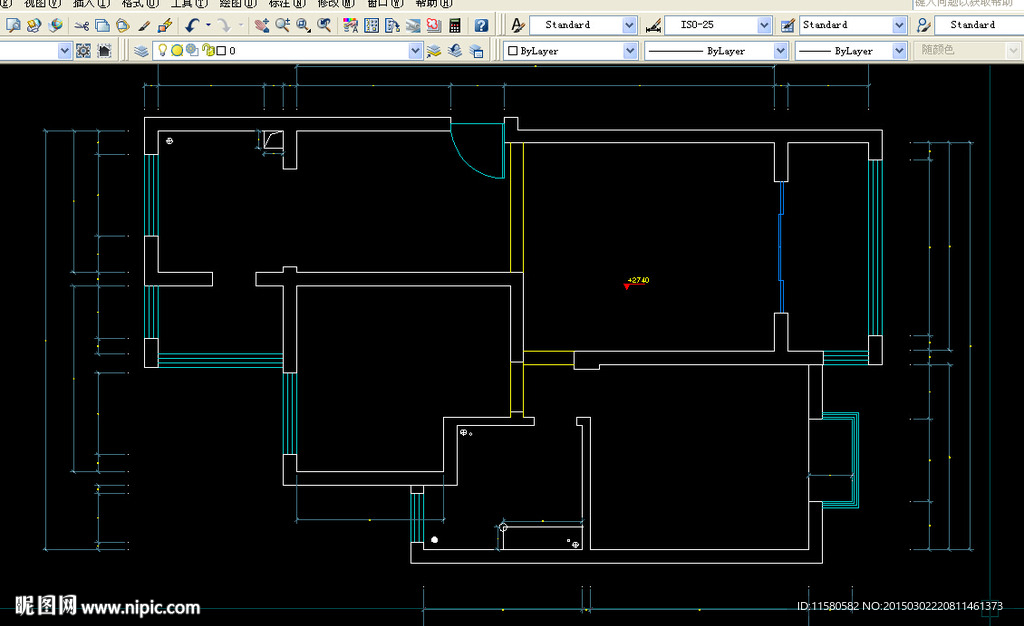1024x626 pixels.
Task: Click the Undo arrow icon
Action: point(192,25)
